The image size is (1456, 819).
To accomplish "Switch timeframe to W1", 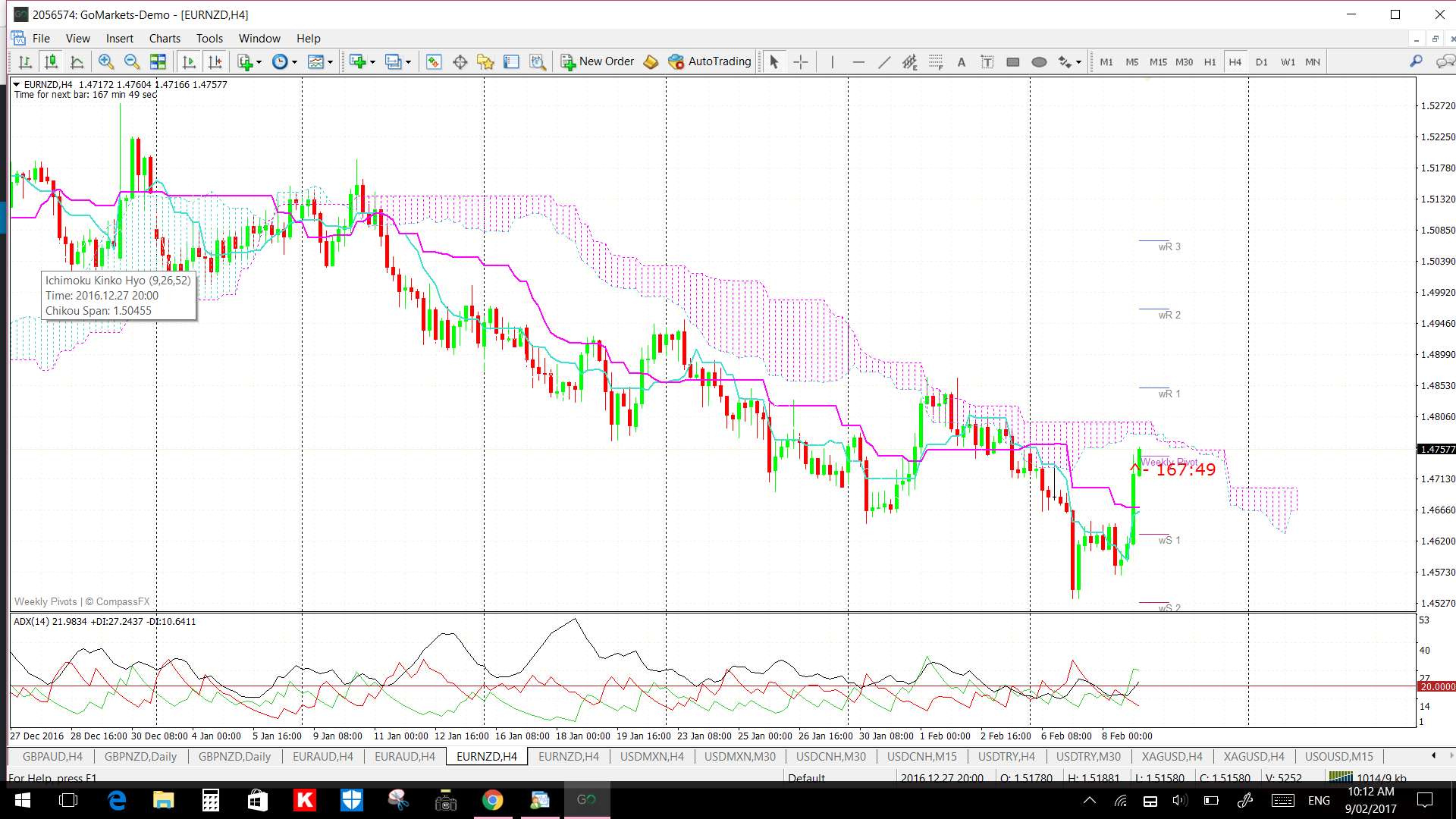I will pyautogui.click(x=1288, y=62).
